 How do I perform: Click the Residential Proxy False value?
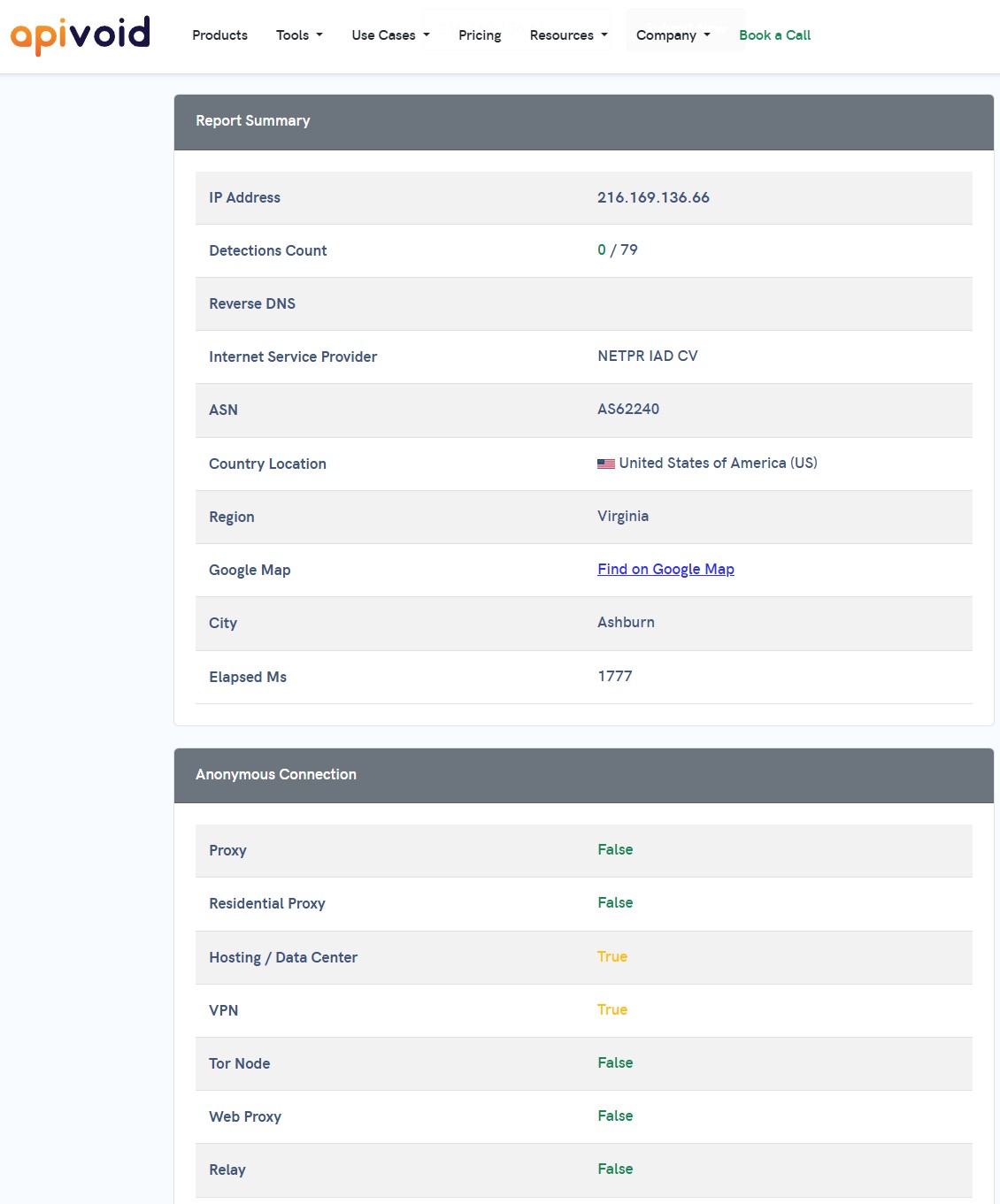tap(615, 902)
